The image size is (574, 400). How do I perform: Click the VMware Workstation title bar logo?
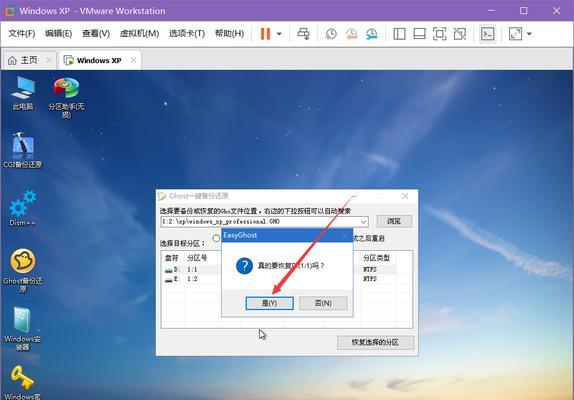tap(10, 11)
